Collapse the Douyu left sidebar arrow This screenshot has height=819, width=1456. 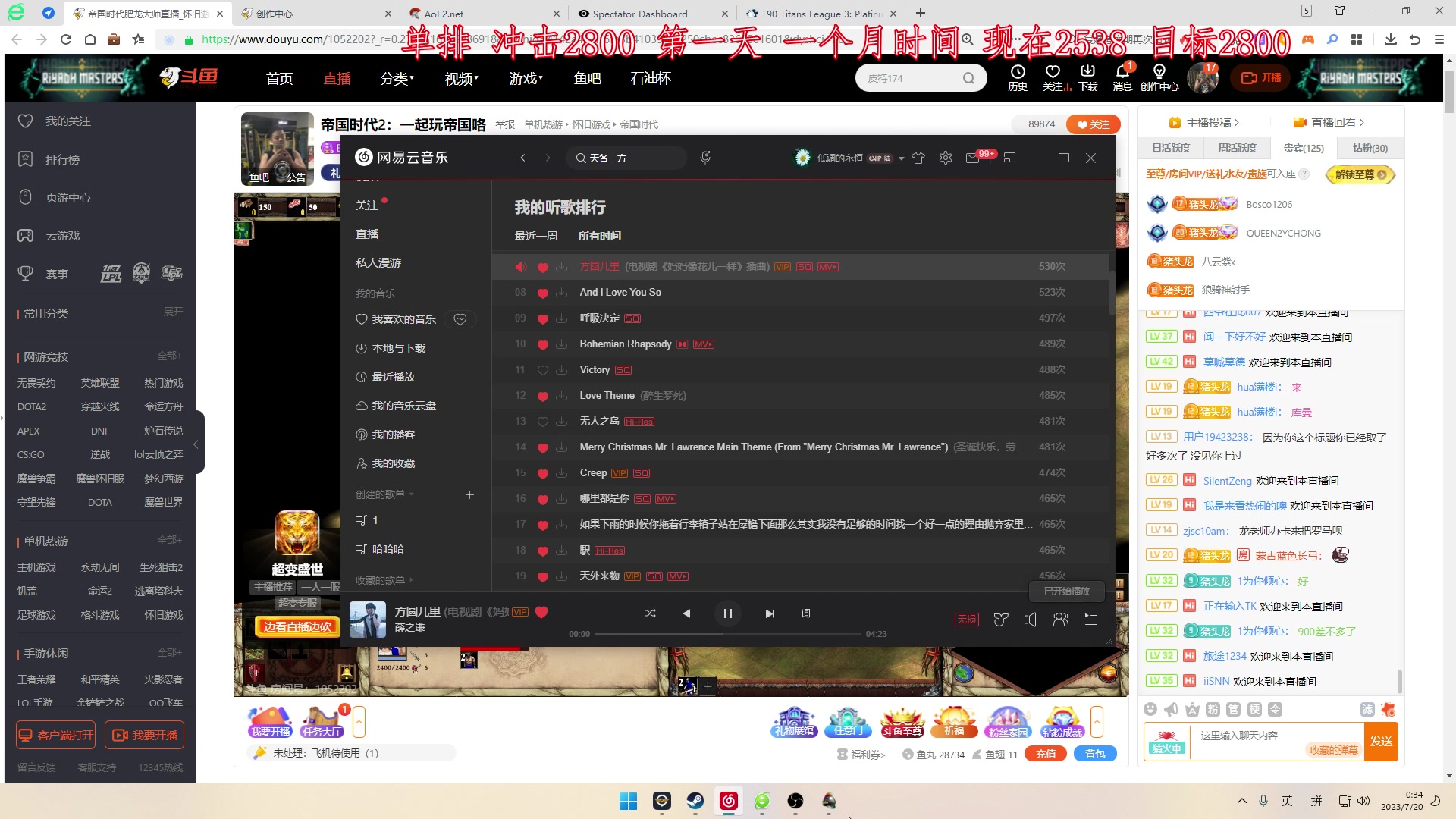(x=196, y=445)
